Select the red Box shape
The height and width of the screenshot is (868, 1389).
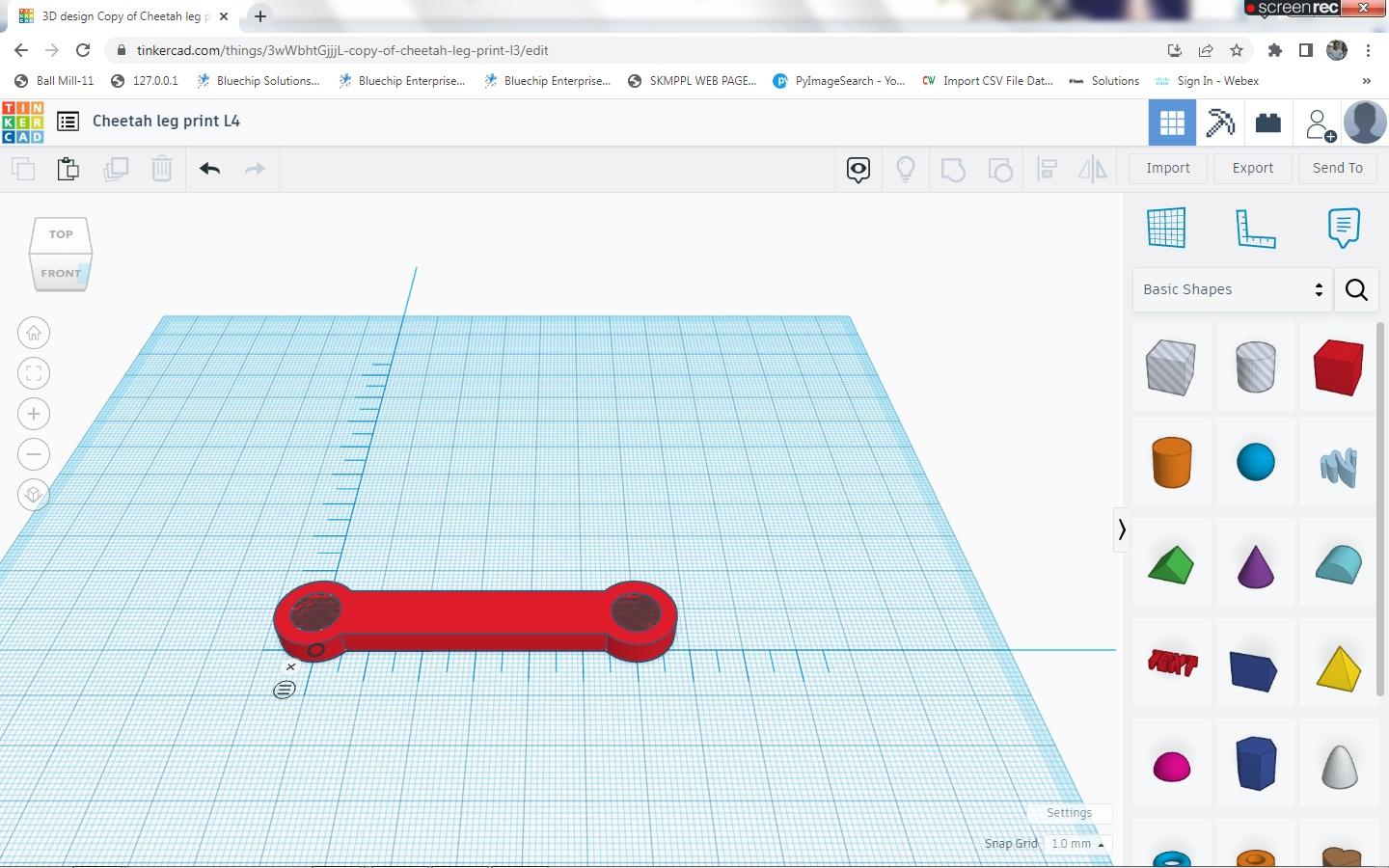[1339, 366]
